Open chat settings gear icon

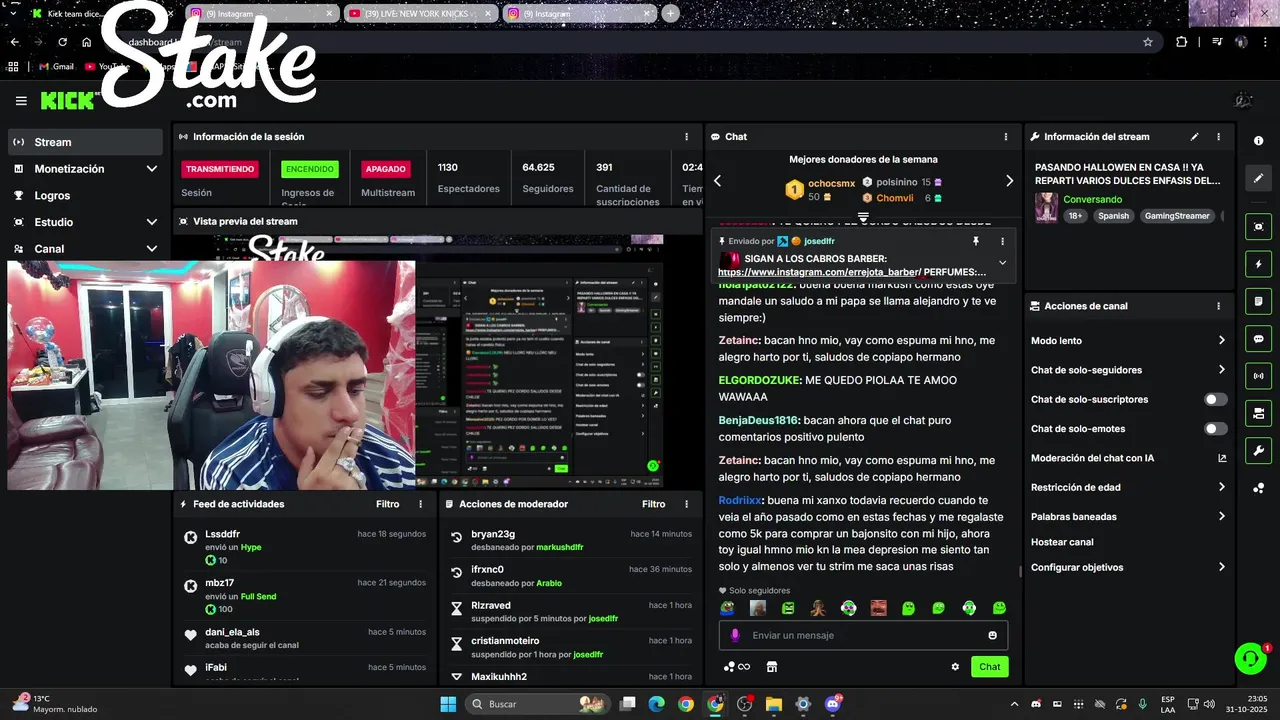click(x=955, y=667)
